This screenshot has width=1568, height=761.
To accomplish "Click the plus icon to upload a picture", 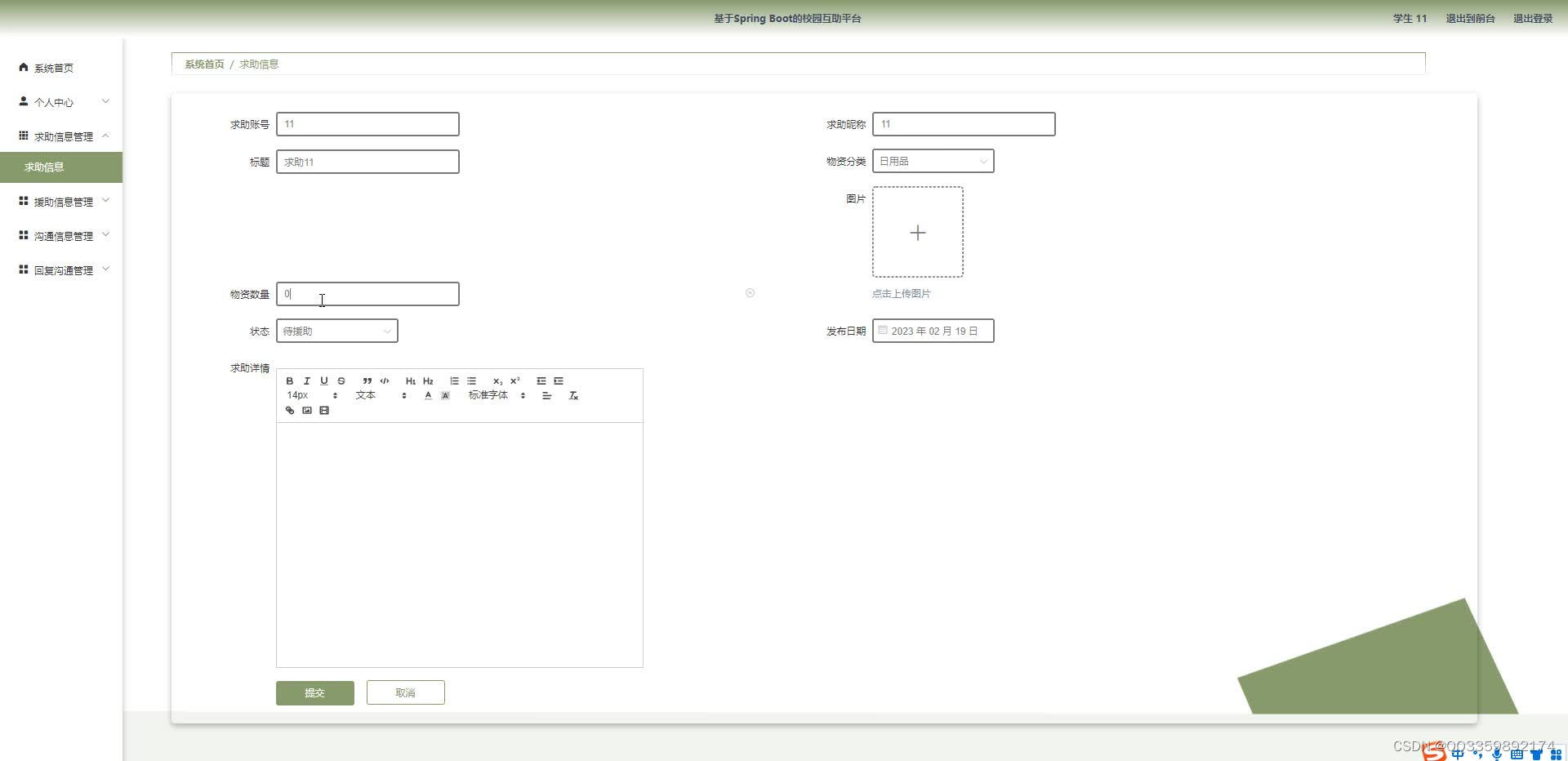I will pos(918,233).
